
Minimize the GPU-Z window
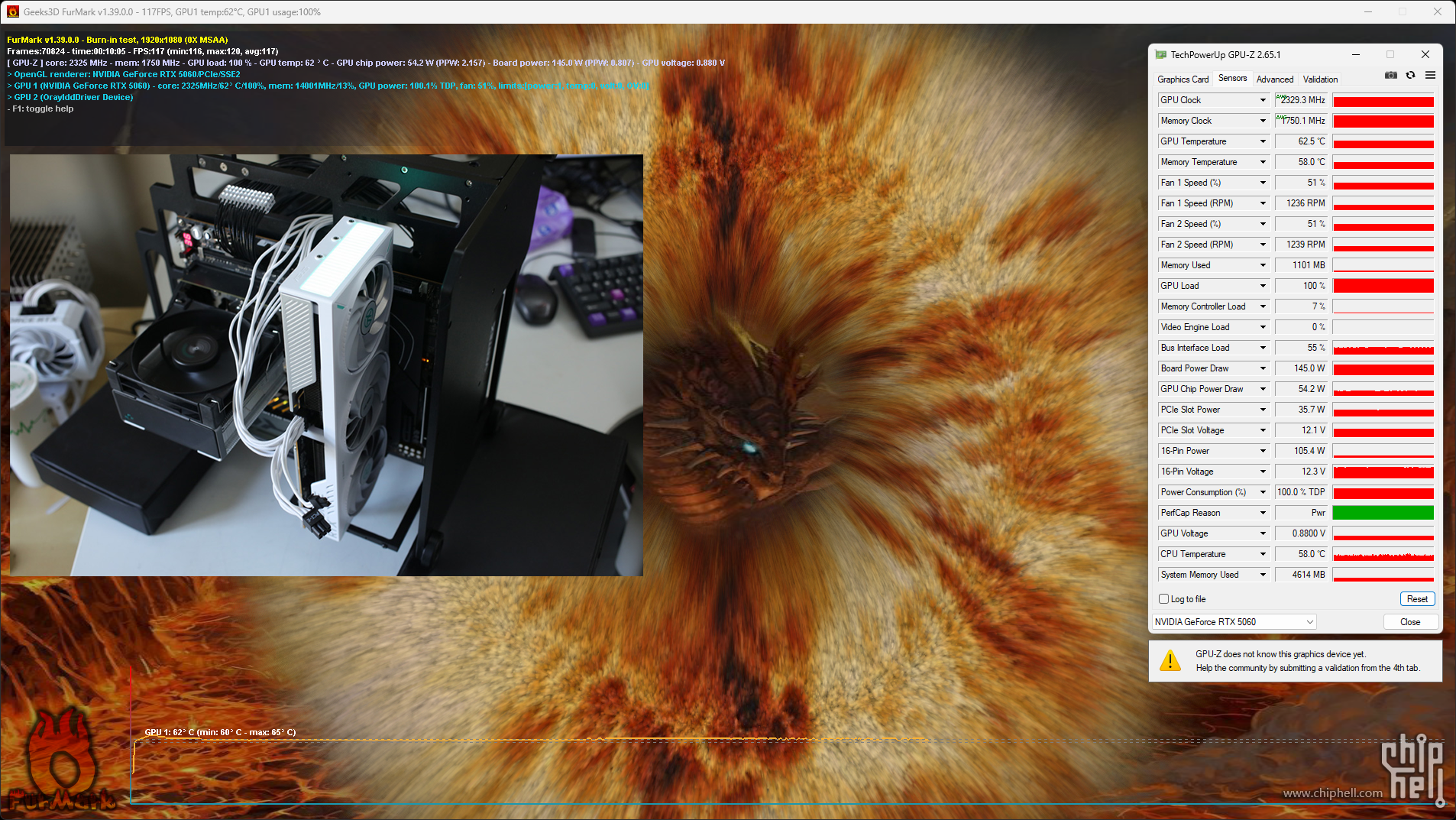click(x=1356, y=54)
